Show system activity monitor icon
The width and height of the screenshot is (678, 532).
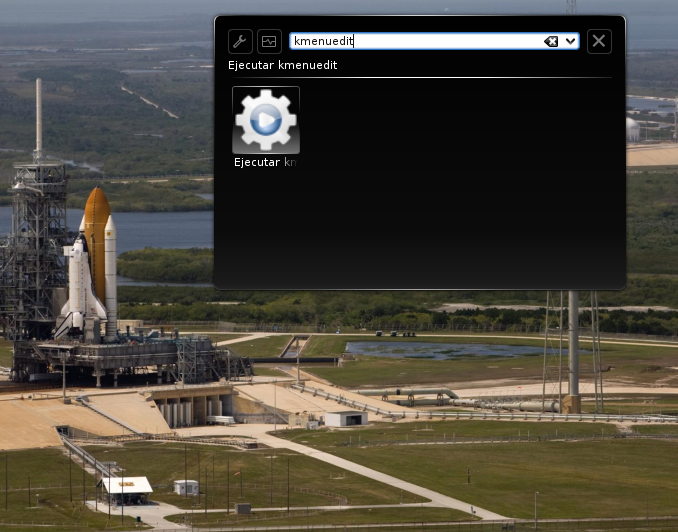click(269, 42)
